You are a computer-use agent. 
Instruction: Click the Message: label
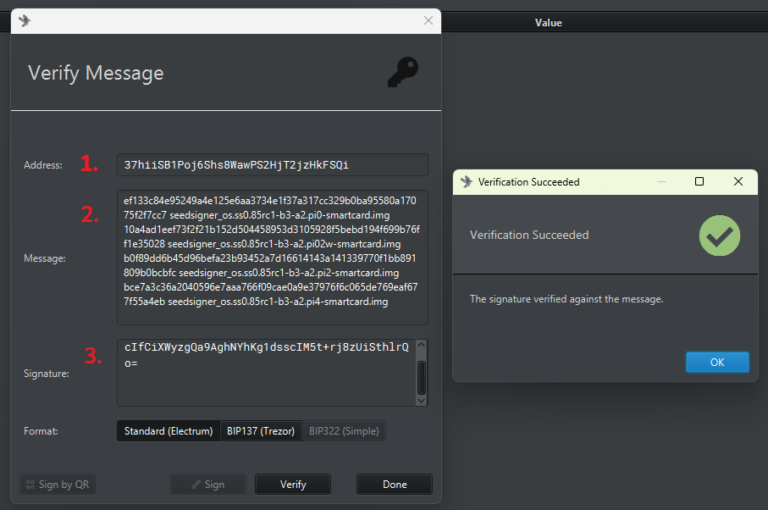(45, 258)
